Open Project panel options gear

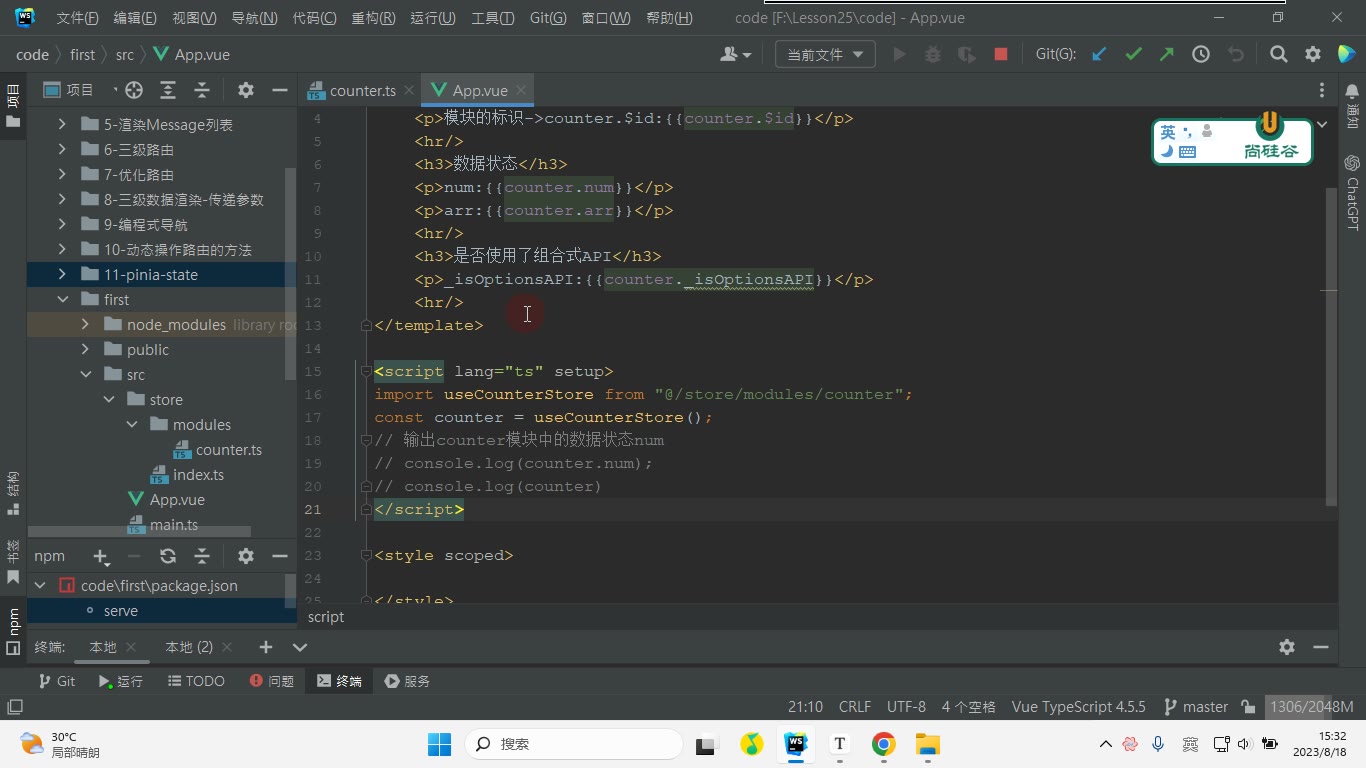point(246,90)
